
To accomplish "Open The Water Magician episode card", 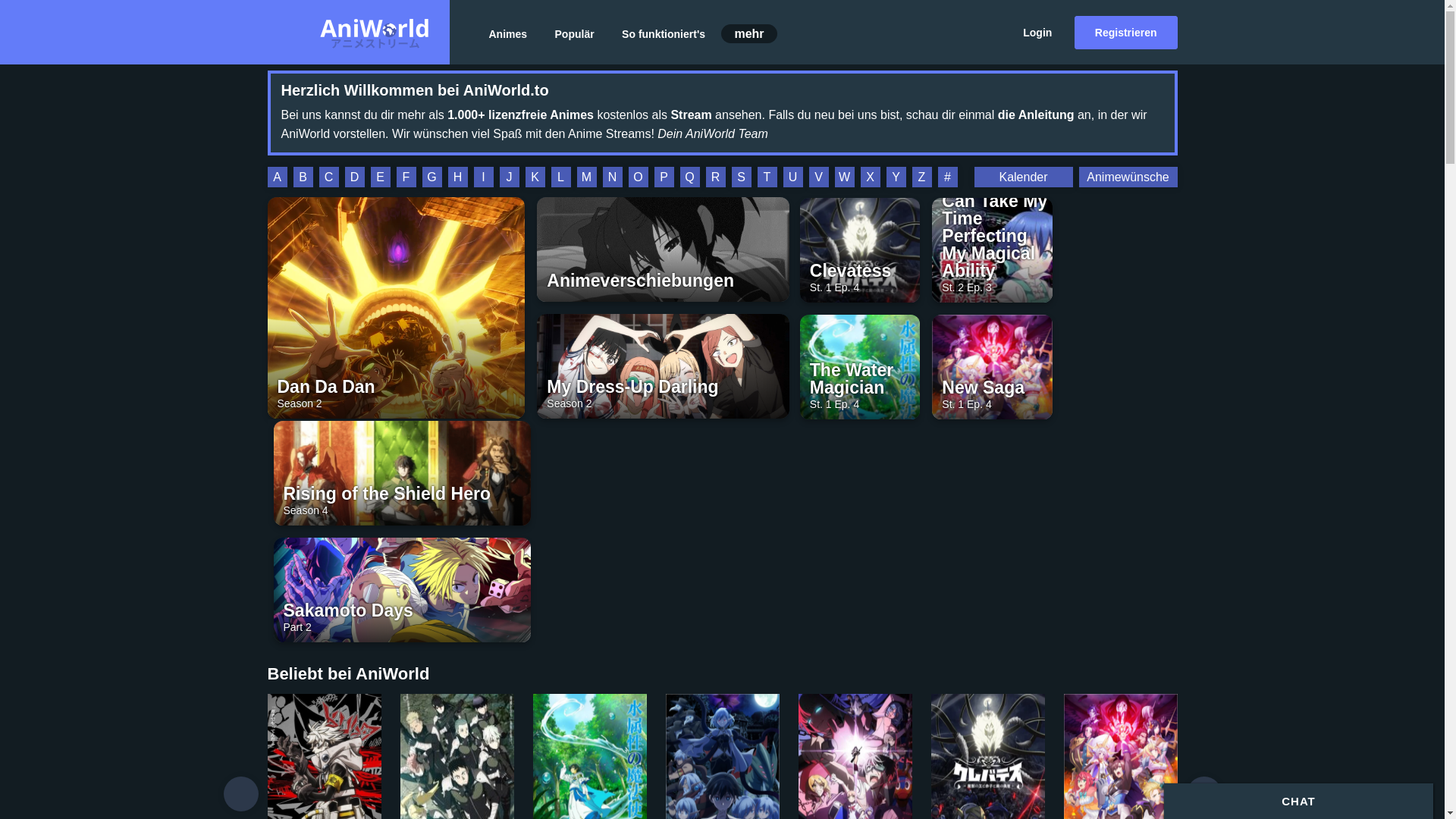I will [859, 367].
